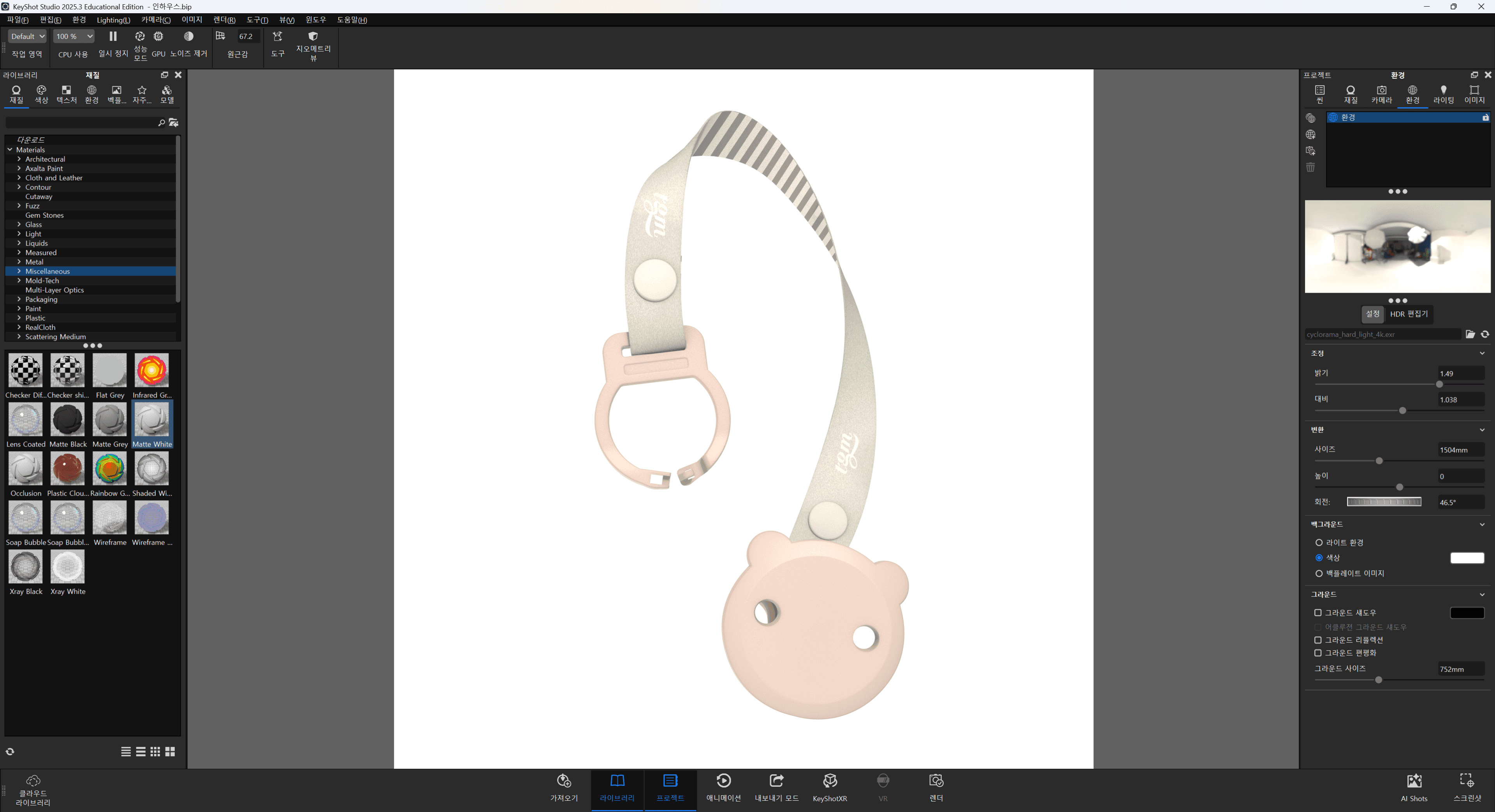Click the Import (가져오기) icon

pos(563,781)
